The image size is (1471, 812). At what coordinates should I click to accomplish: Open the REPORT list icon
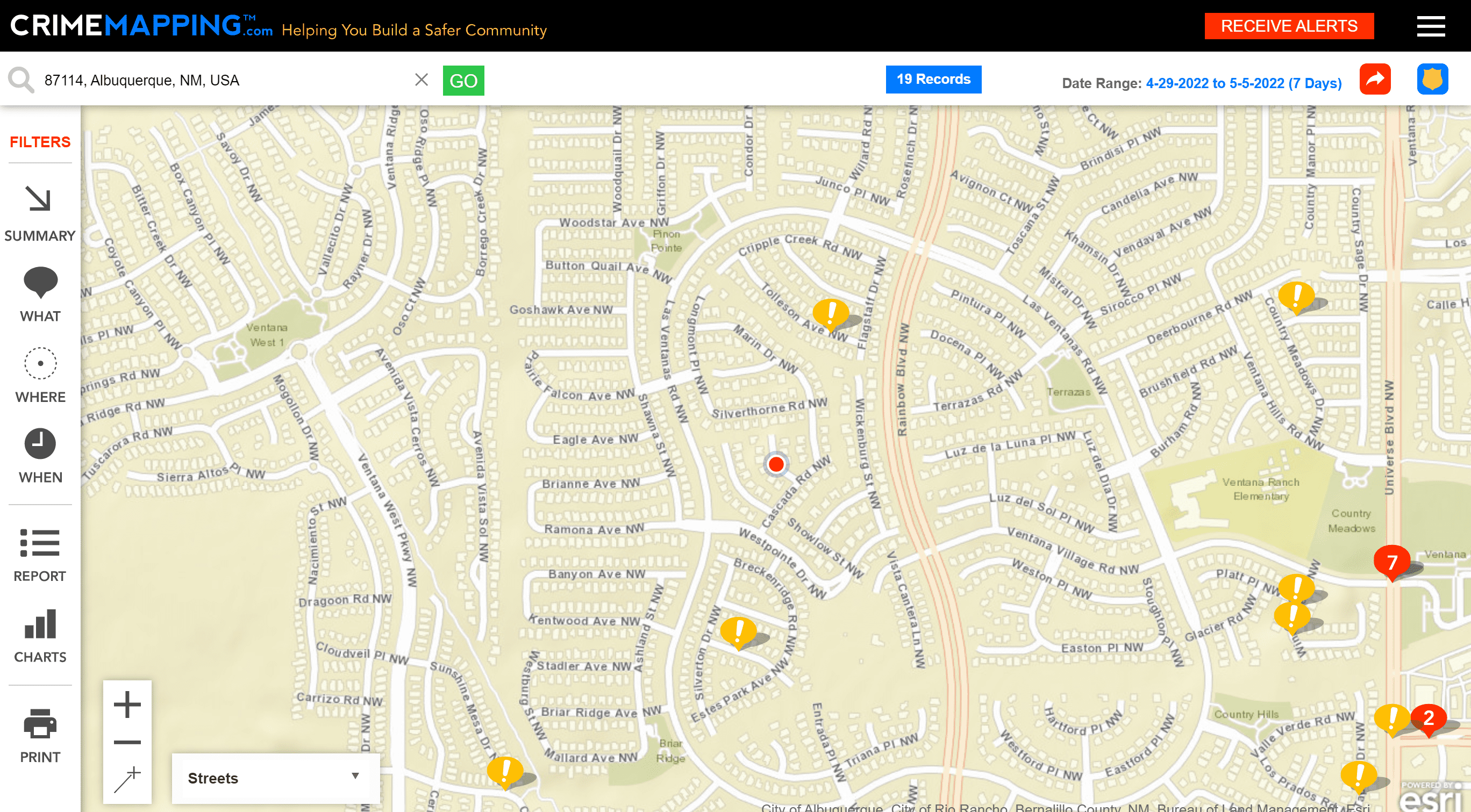click(x=39, y=542)
